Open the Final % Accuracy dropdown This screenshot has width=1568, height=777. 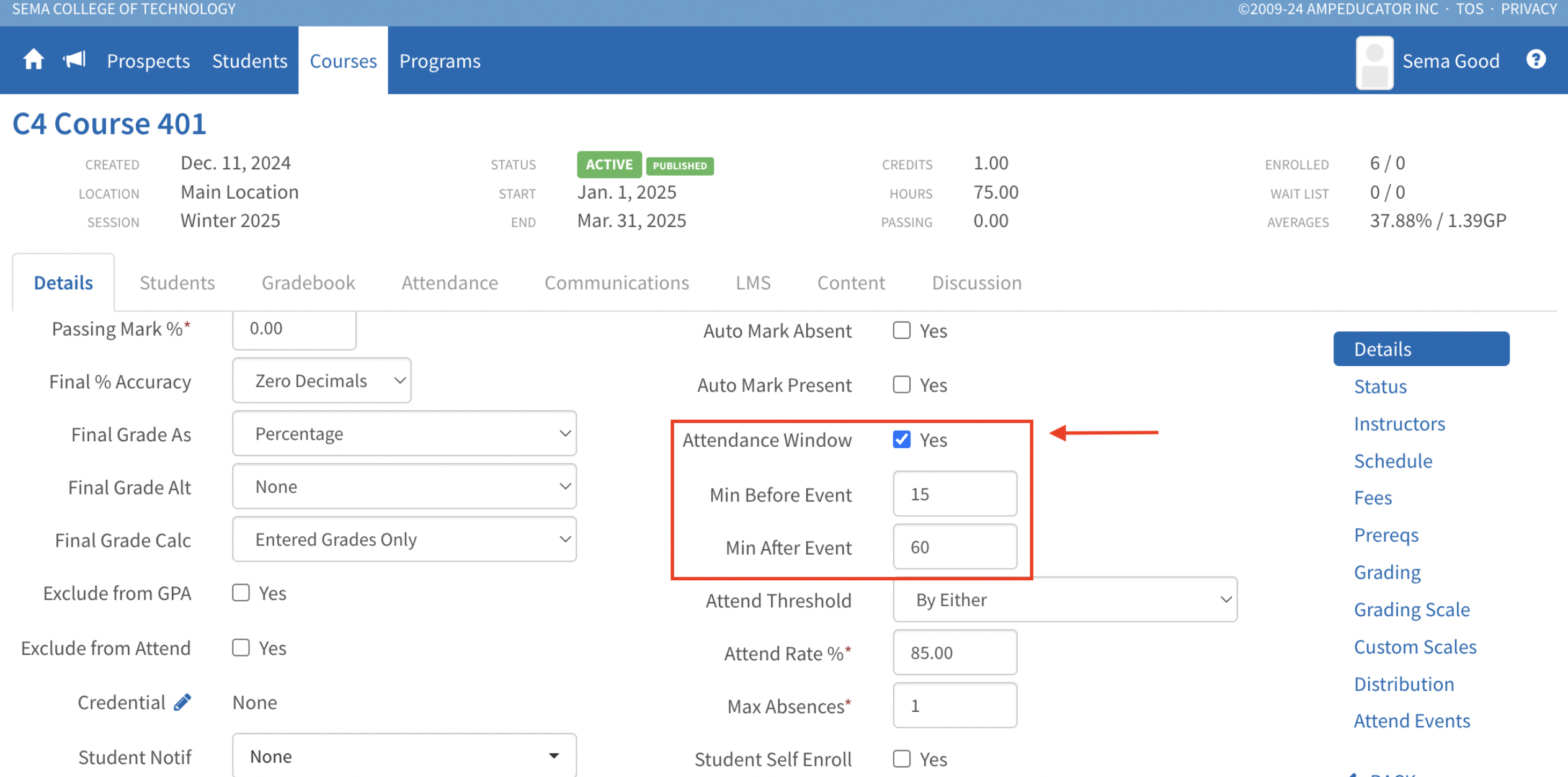click(x=322, y=380)
